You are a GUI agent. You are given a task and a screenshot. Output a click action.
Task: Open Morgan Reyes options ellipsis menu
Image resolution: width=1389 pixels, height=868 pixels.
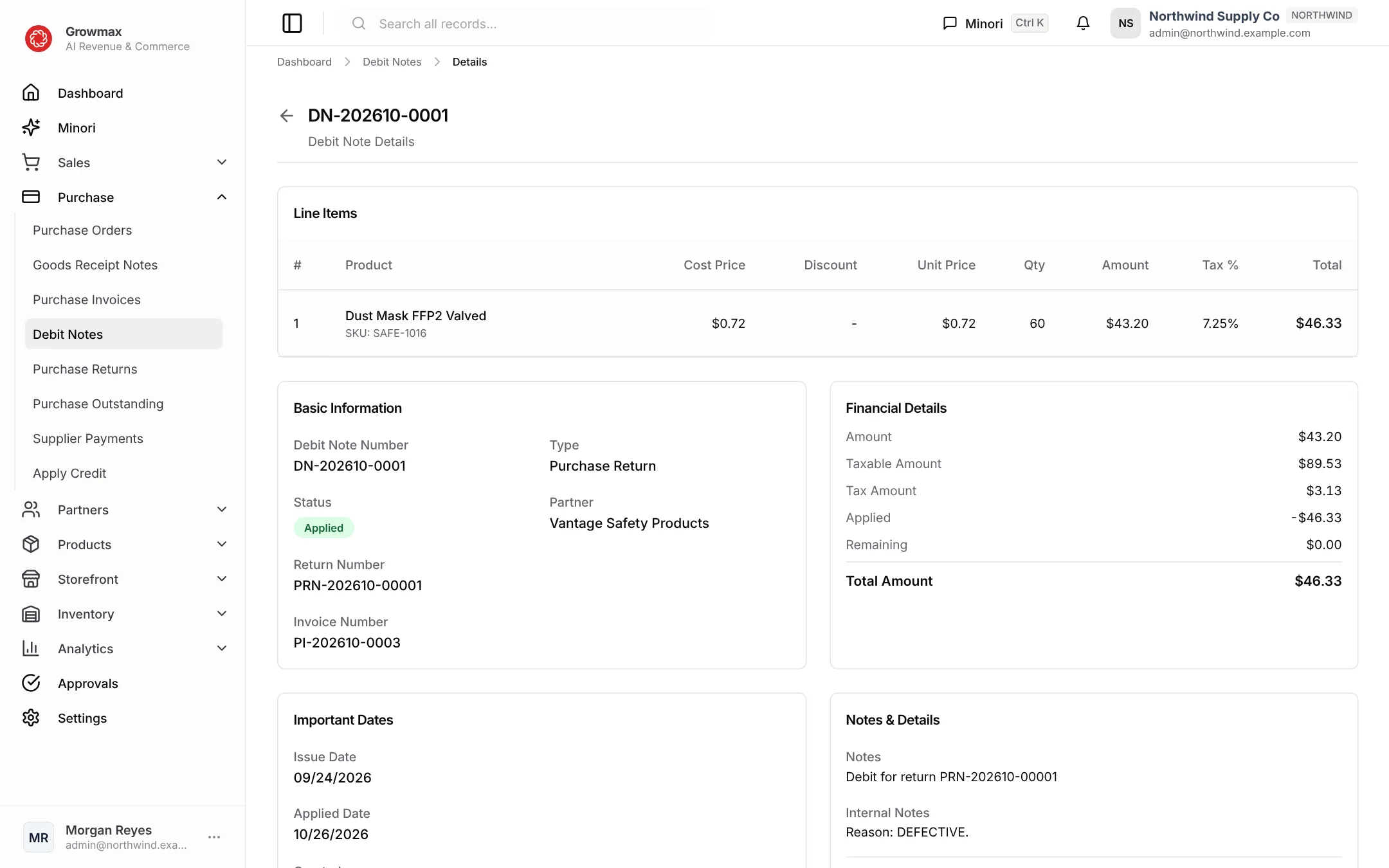pos(214,837)
